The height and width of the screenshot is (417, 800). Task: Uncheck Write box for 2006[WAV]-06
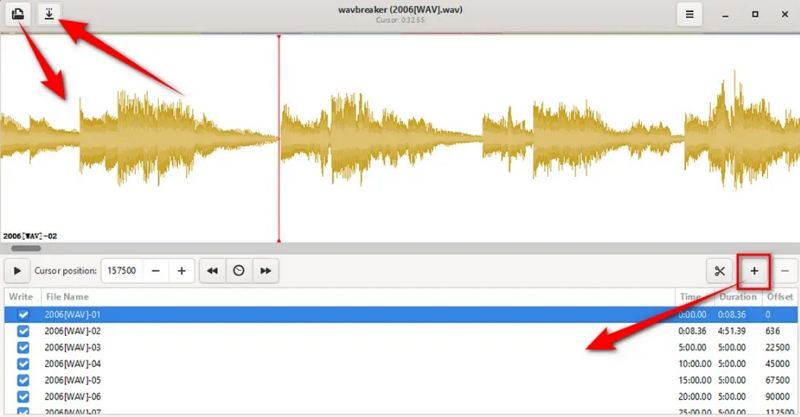pos(23,396)
